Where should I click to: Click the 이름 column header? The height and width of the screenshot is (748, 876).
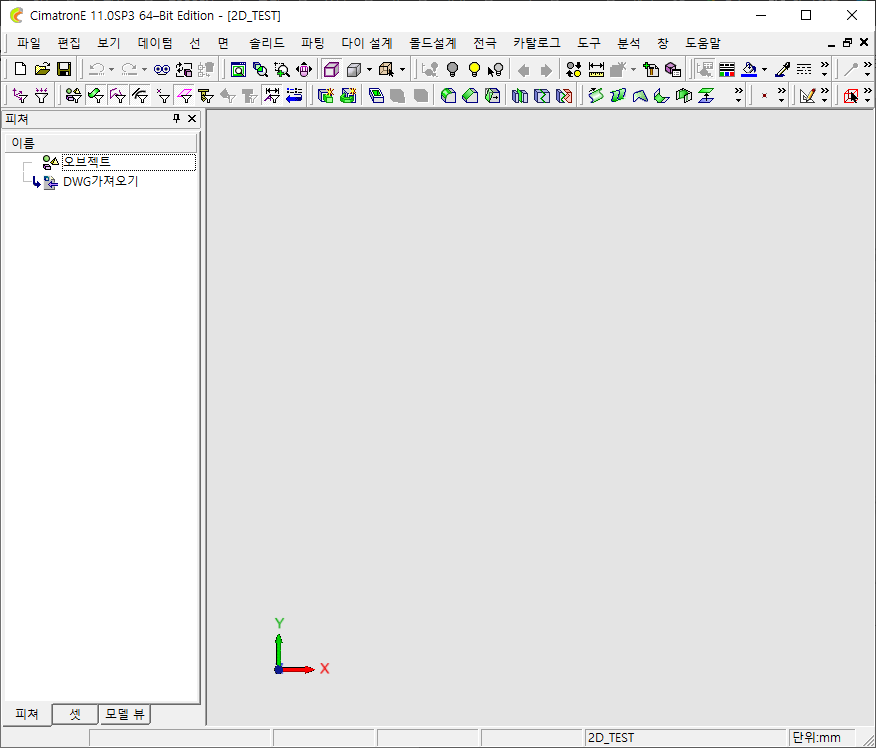tap(101, 143)
